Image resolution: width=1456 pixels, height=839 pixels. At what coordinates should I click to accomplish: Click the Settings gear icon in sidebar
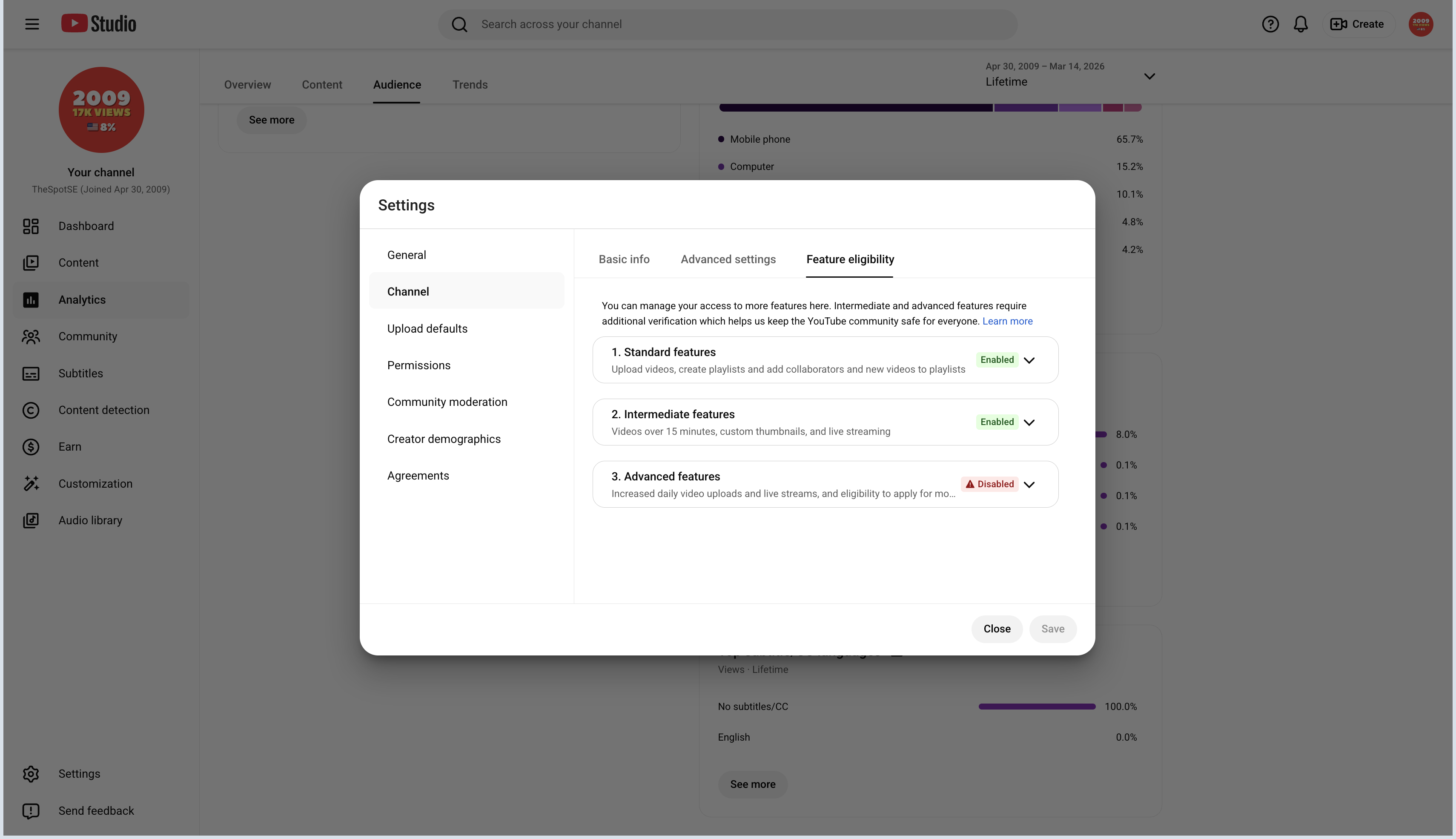click(31, 774)
